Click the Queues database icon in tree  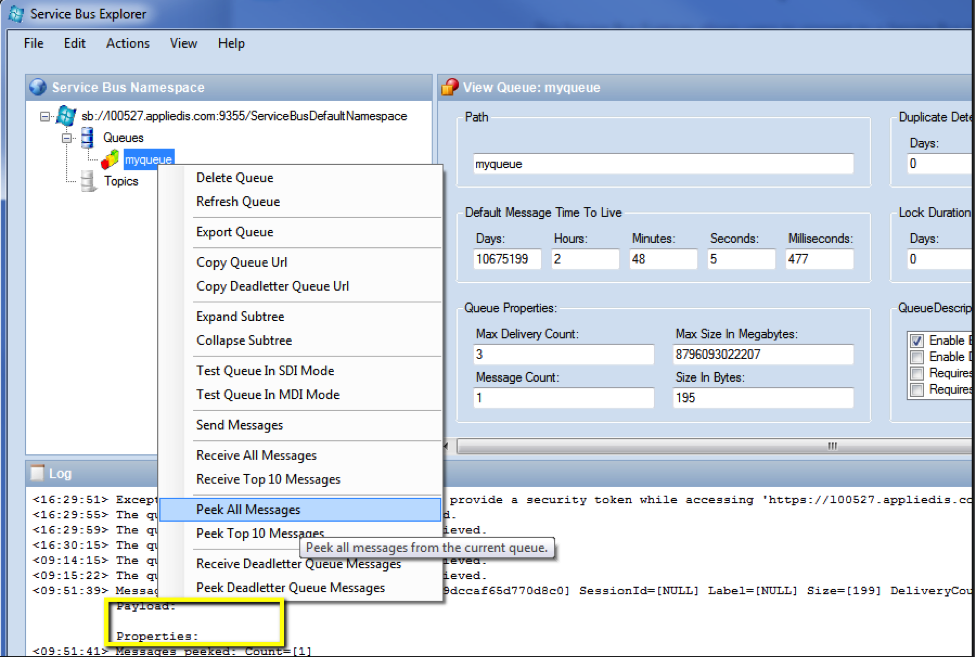87,138
